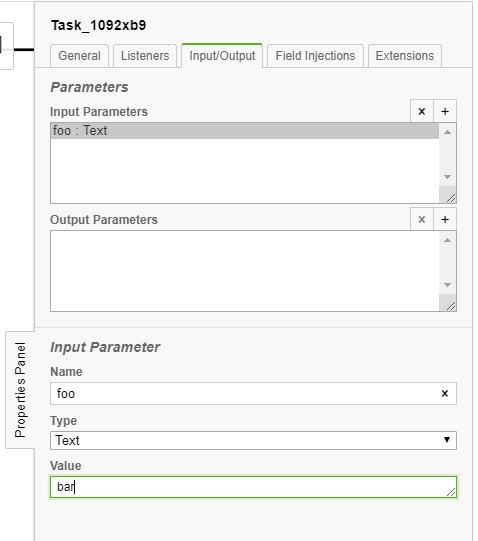Click the Value textarea resize corner
The image size is (478, 541).
tap(451, 492)
